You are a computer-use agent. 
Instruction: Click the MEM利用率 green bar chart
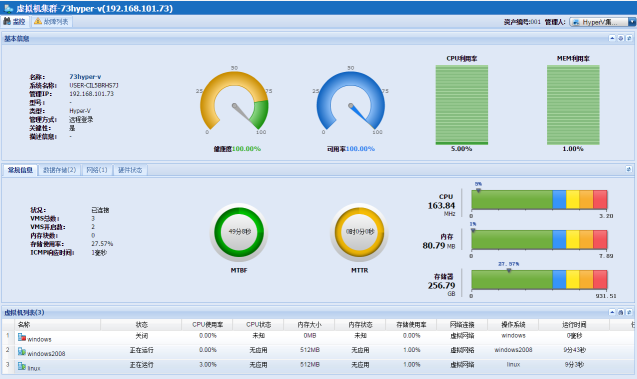[573, 105]
